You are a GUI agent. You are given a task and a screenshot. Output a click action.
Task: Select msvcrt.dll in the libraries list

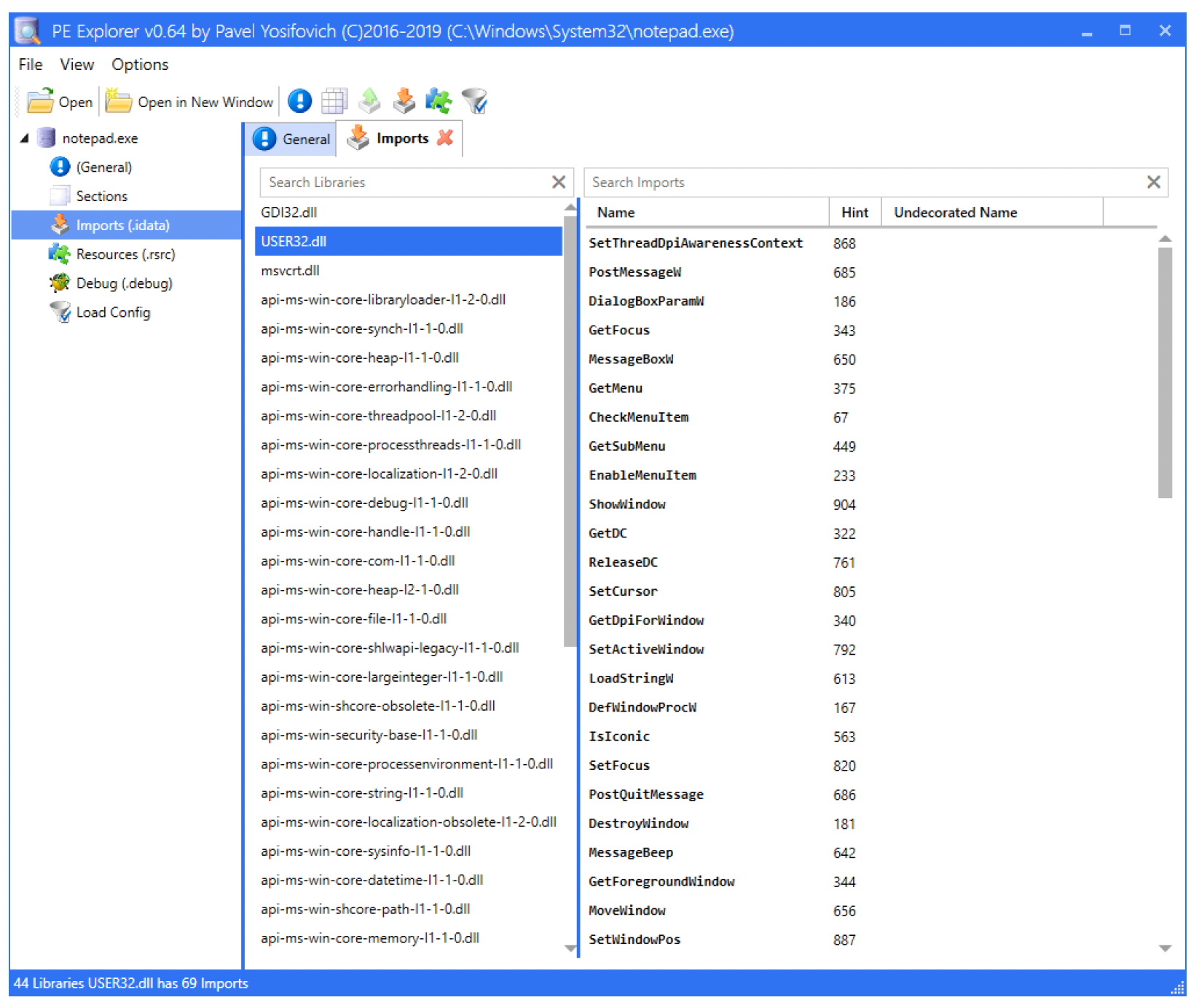point(409,270)
